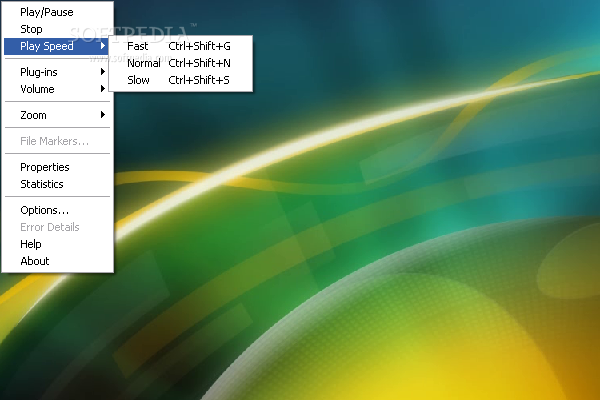Open the About entry
The image size is (600, 400).
click(57, 261)
